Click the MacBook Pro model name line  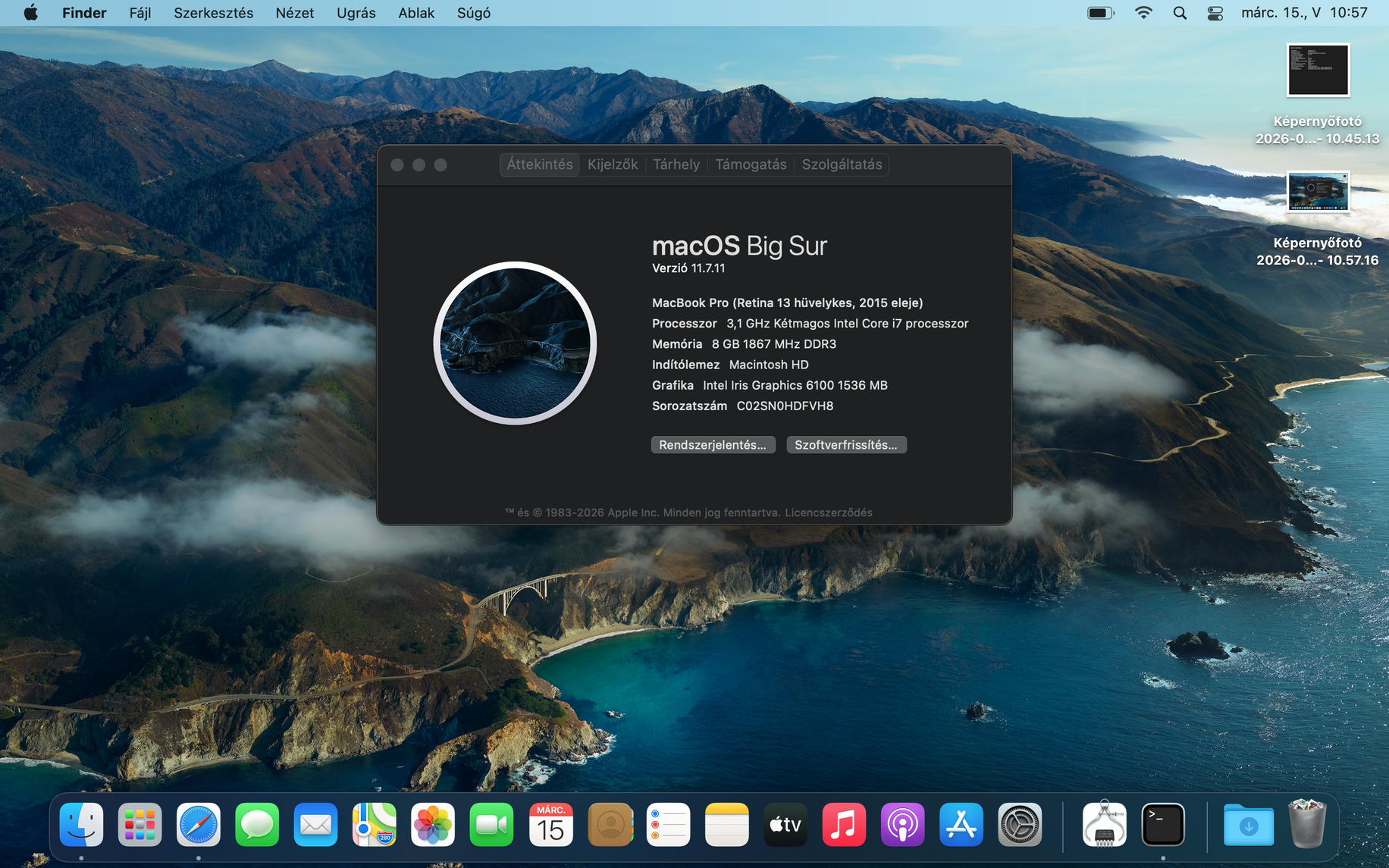click(788, 302)
